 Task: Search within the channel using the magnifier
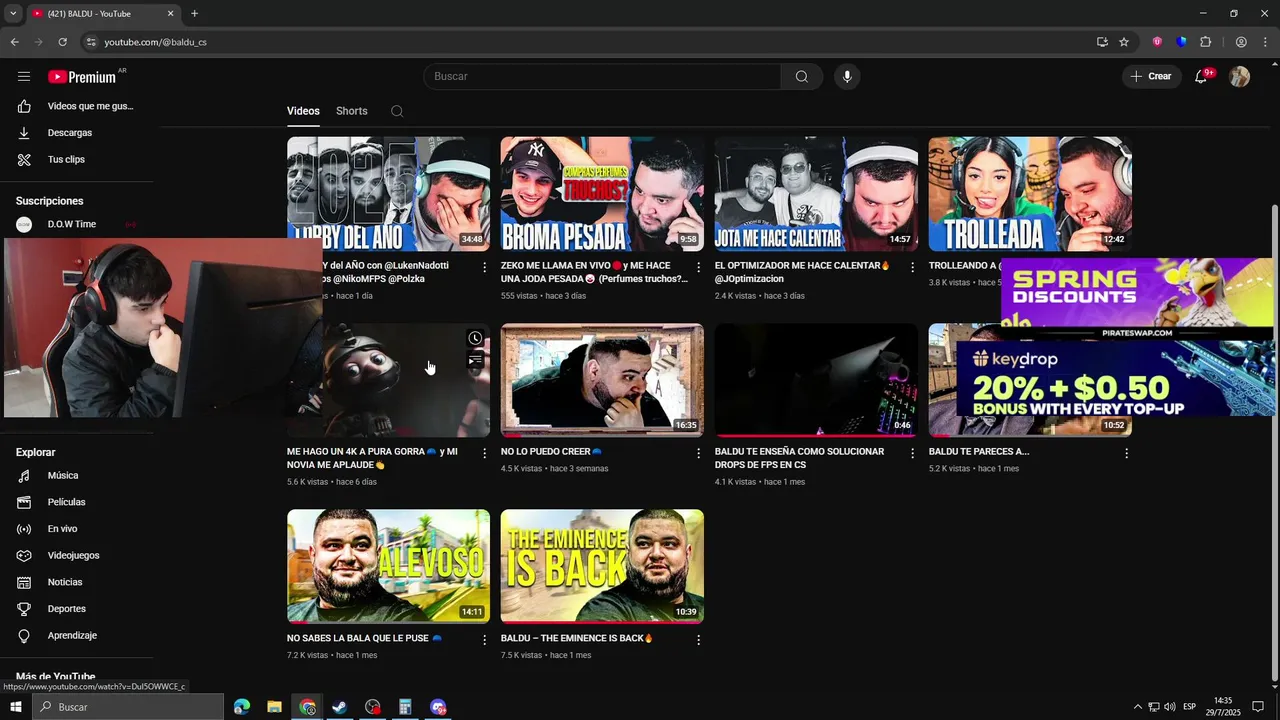click(397, 111)
